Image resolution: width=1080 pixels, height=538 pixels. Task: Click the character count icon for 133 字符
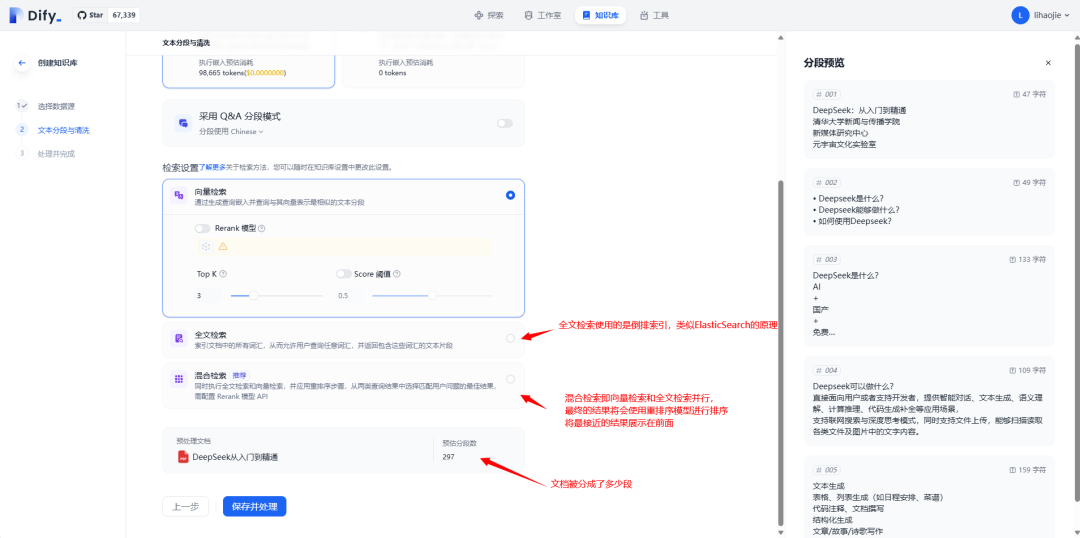pyautogui.click(x=1012, y=260)
